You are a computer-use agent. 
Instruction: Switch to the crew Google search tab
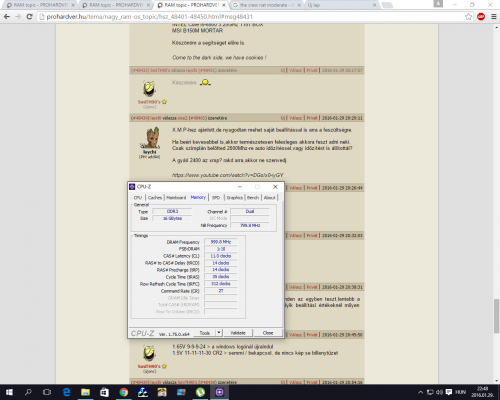(x=267, y=5)
